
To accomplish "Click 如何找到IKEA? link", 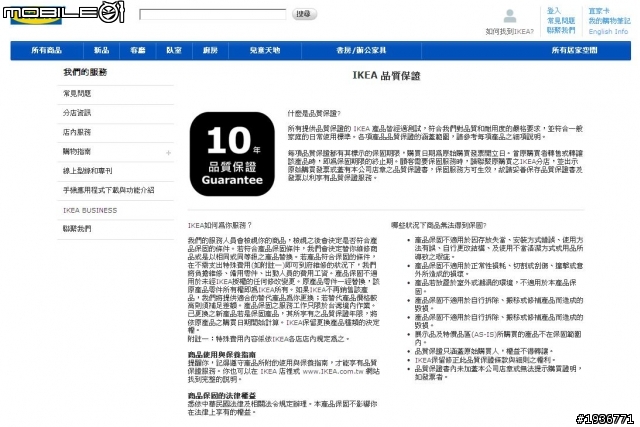I will pos(509,31).
